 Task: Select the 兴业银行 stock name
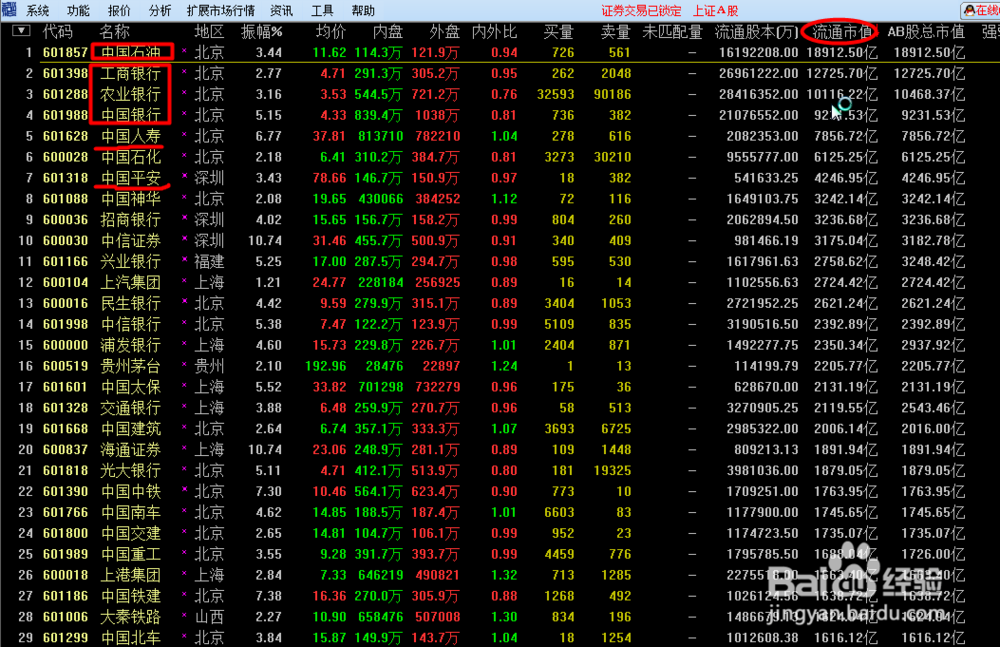click(x=130, y=262)
